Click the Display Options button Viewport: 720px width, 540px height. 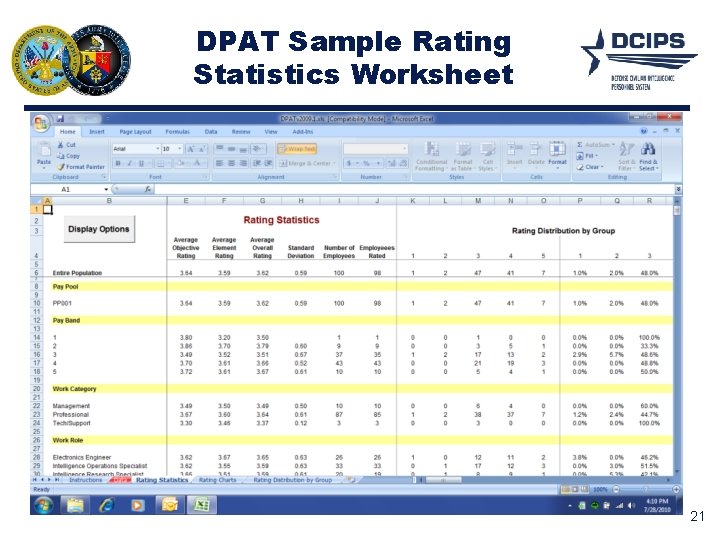(99, 229)
